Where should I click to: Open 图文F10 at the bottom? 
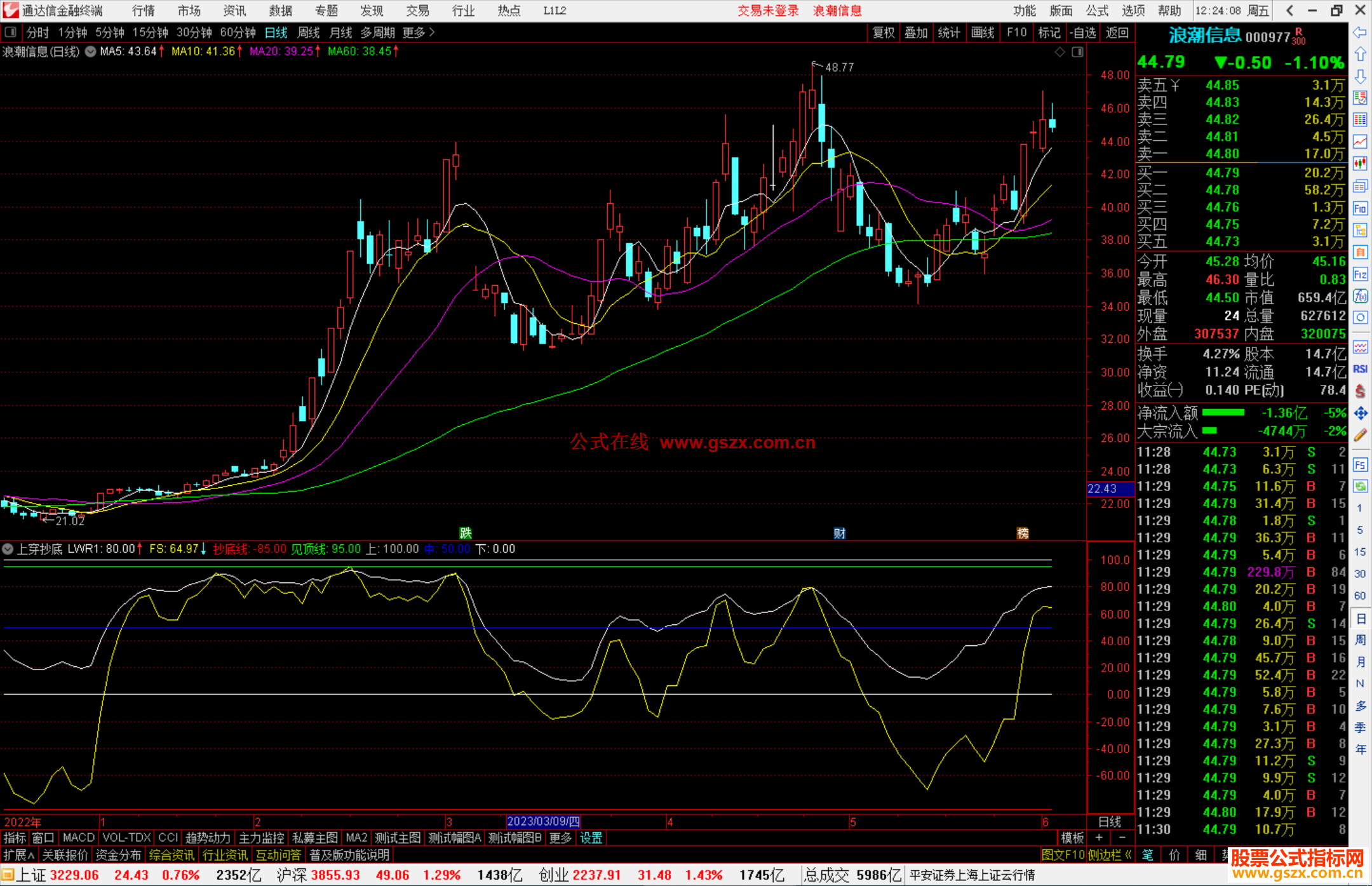[x=1063, y=855]
